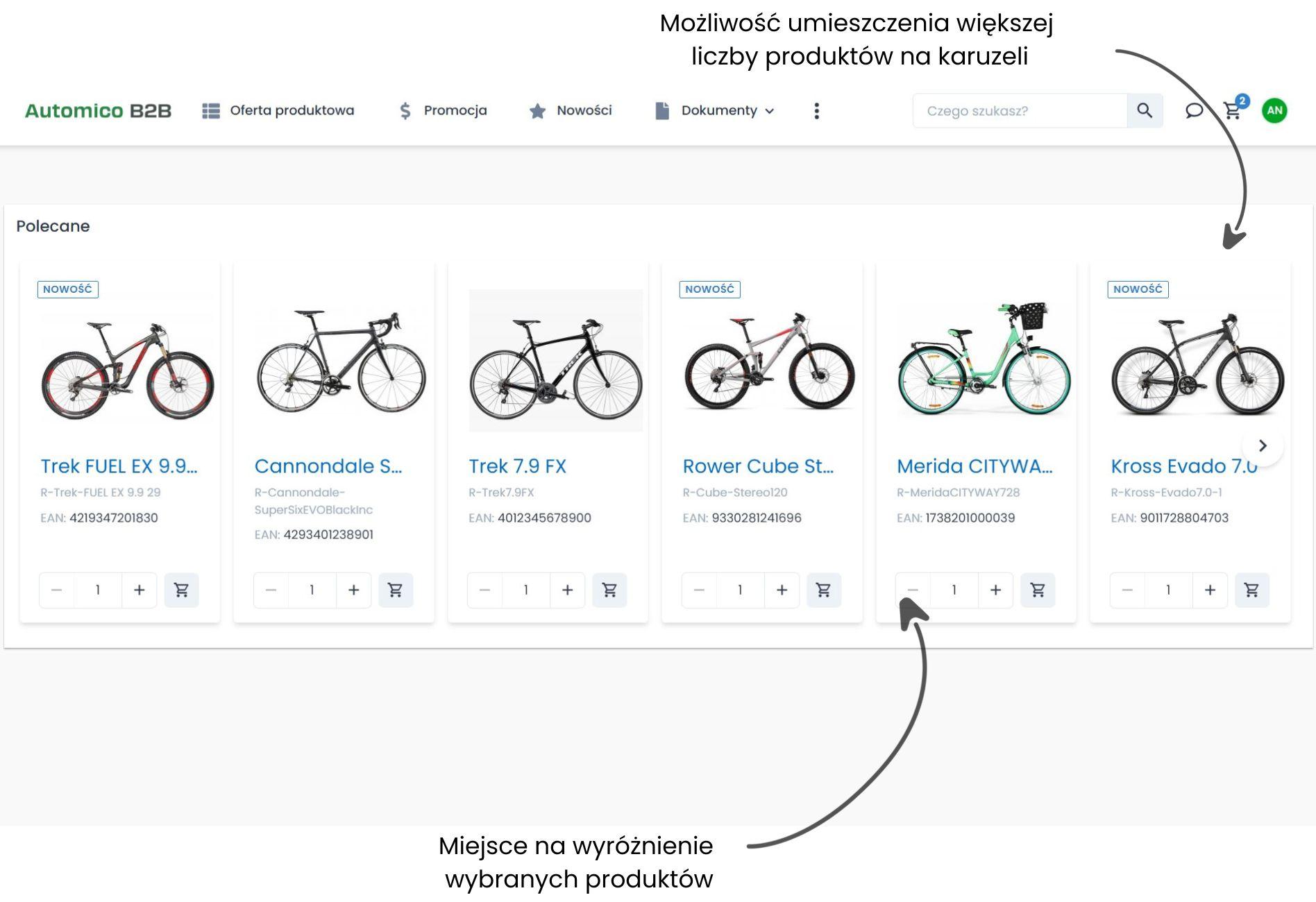Viewport: 1316px width, 902px height.
Task: Open the Nowości page
Action: [571, 111]
